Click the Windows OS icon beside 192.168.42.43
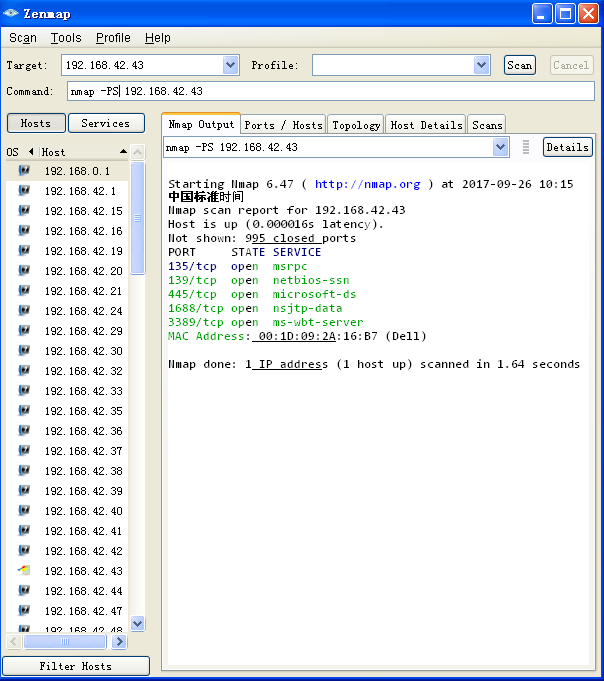The height and width of the screenshot is (681, 604). point(24,570)
